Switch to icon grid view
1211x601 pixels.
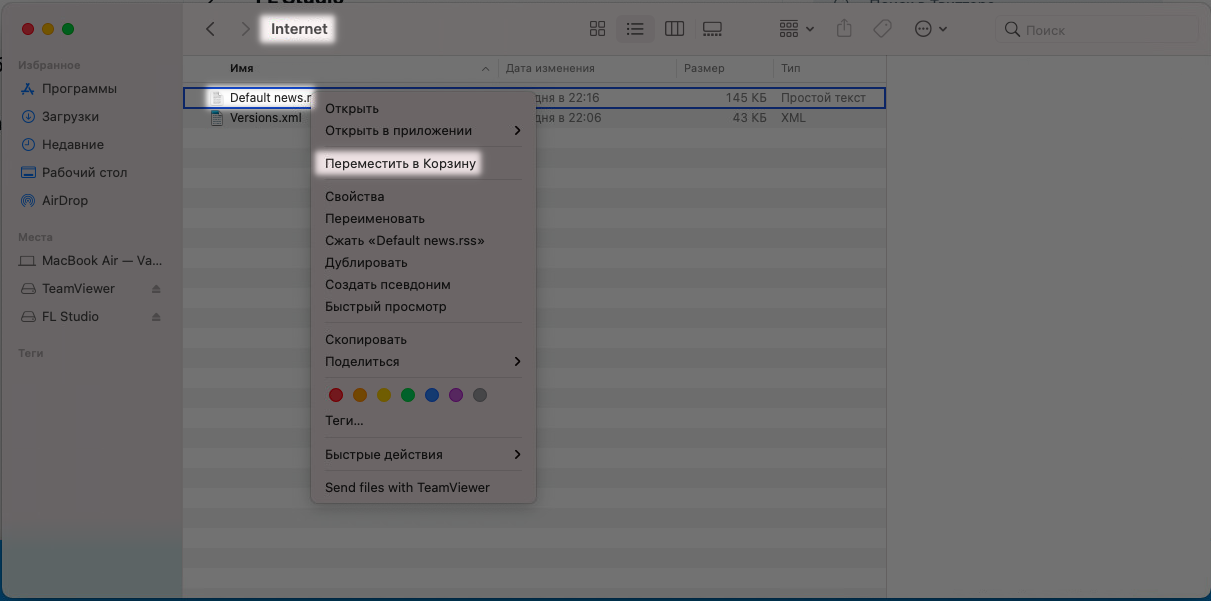coord(598,29)
